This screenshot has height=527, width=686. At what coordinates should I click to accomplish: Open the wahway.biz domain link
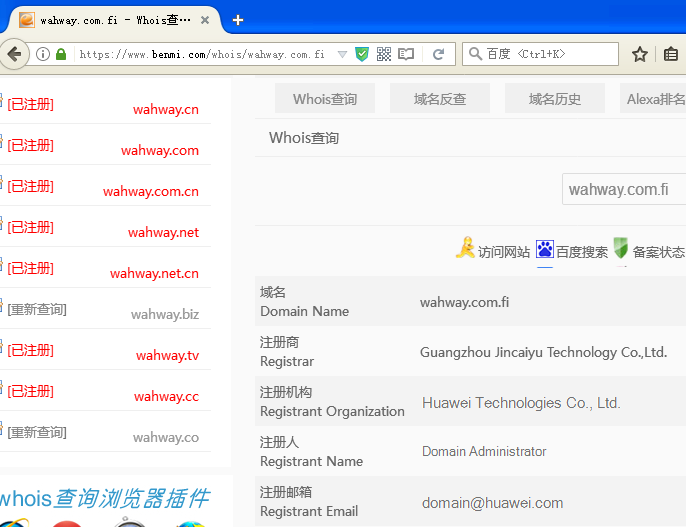click(165, 314)
